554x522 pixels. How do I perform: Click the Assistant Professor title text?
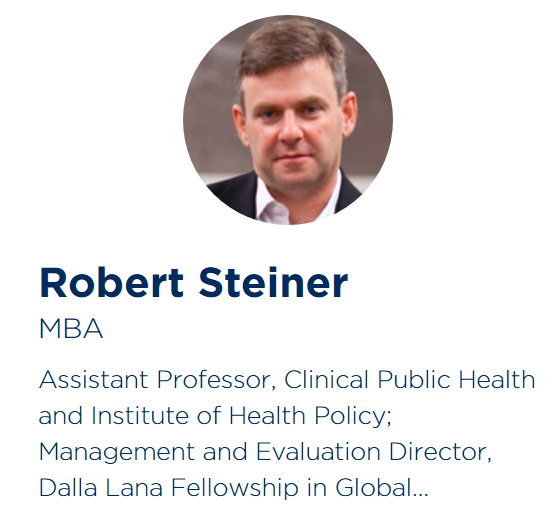click(157, 381)
